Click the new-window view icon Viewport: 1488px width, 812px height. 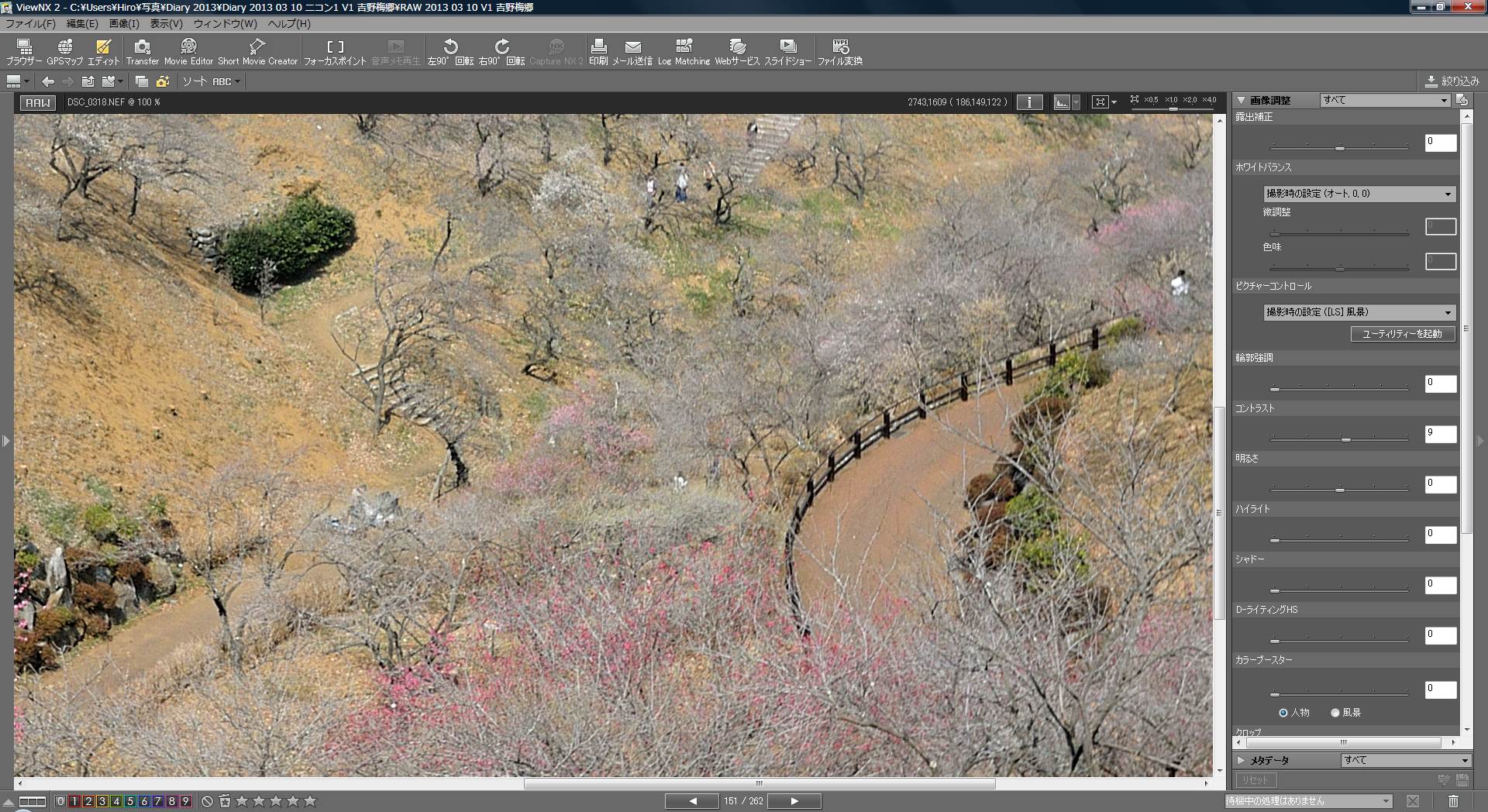pyautogui.click(x=141, y=81)
